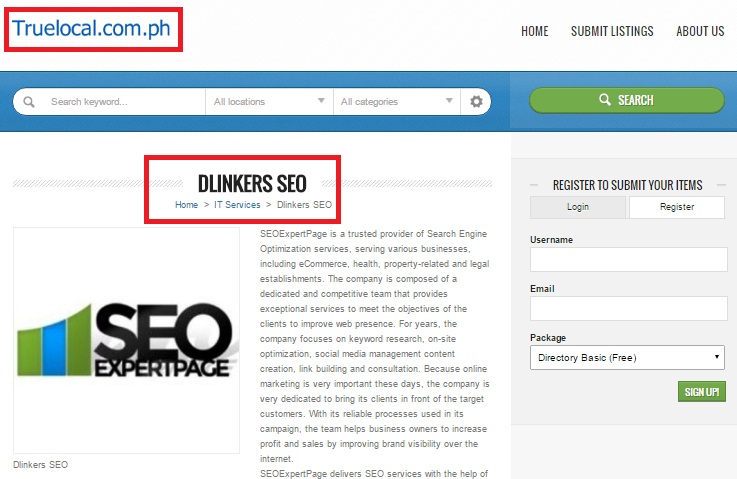This screenshot has height=479, width=737.
Task: Click the Home breadcrumb link
Action: click(186, 205)
